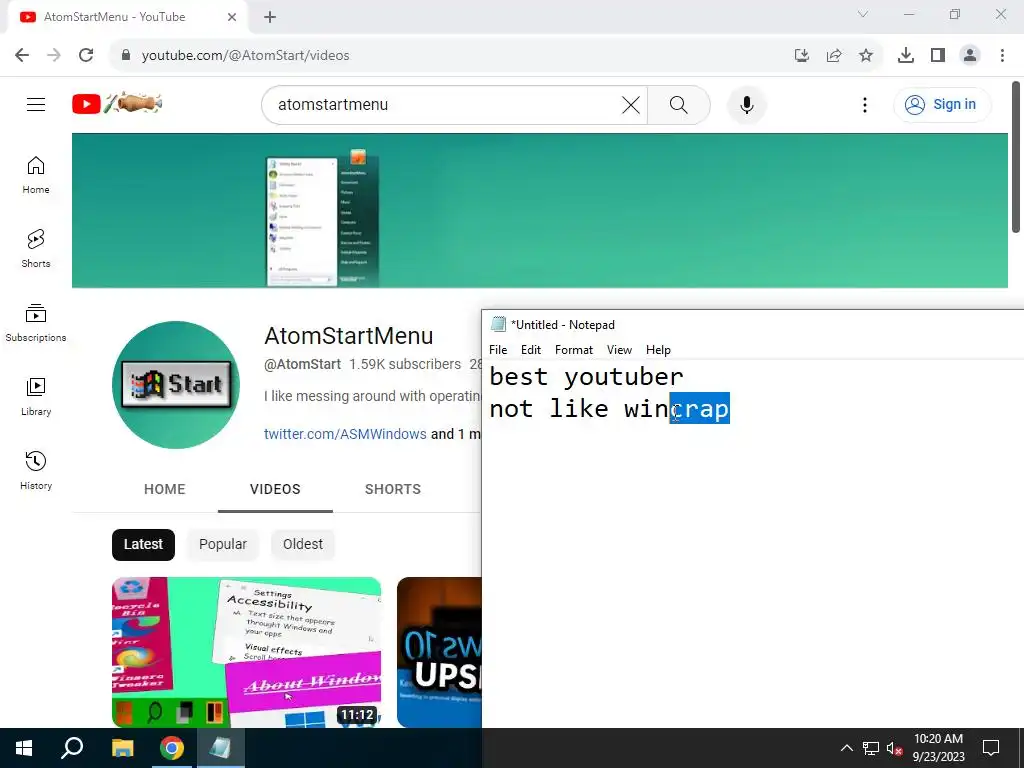The width and height of the screenshot is (1024, 768).
Task: Open History in YouTube sidebar
Action: coord(36,470)
